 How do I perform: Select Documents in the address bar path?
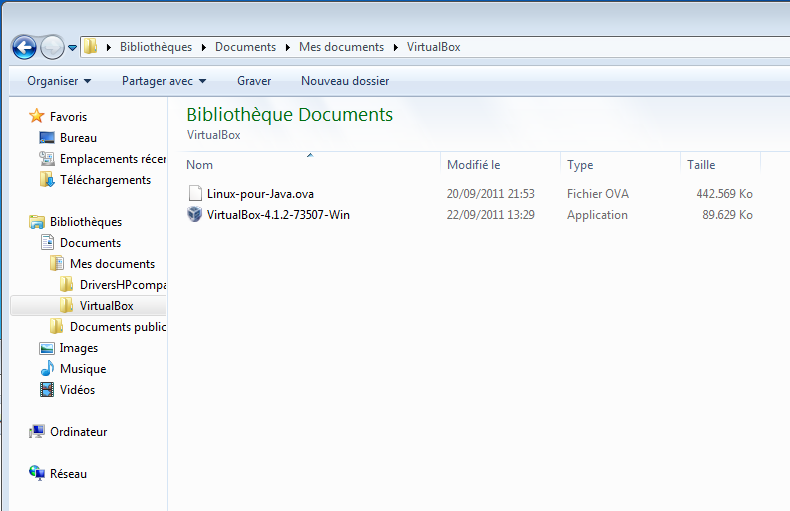245,47
